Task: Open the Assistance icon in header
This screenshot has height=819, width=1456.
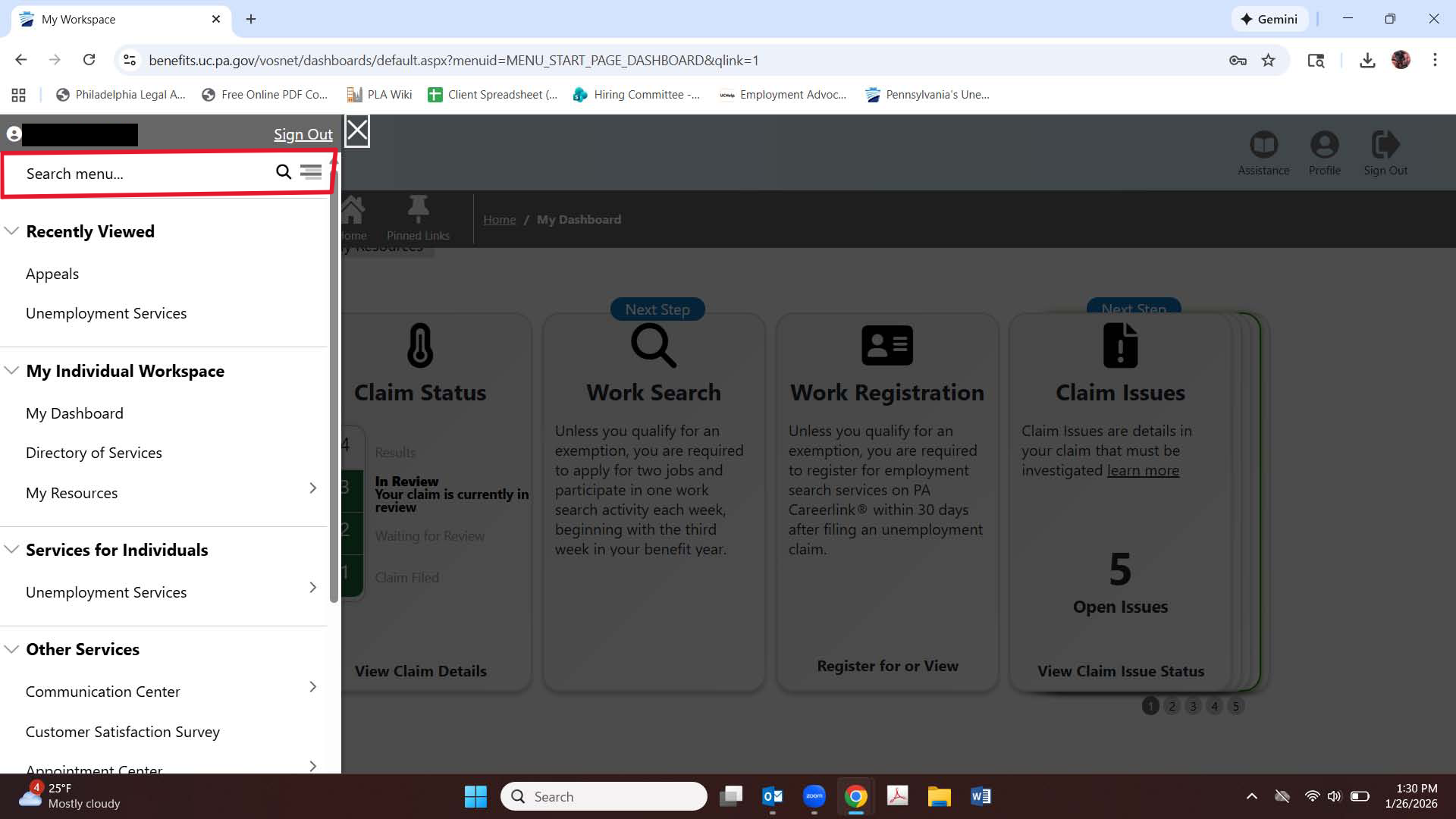Action: (1263, 146)
